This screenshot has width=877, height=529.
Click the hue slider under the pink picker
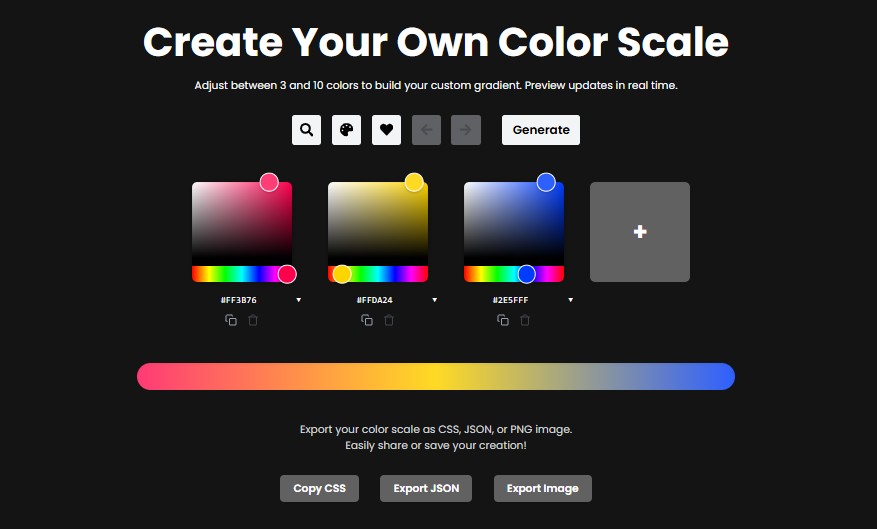pyautogui.click(x=242, y=274)
